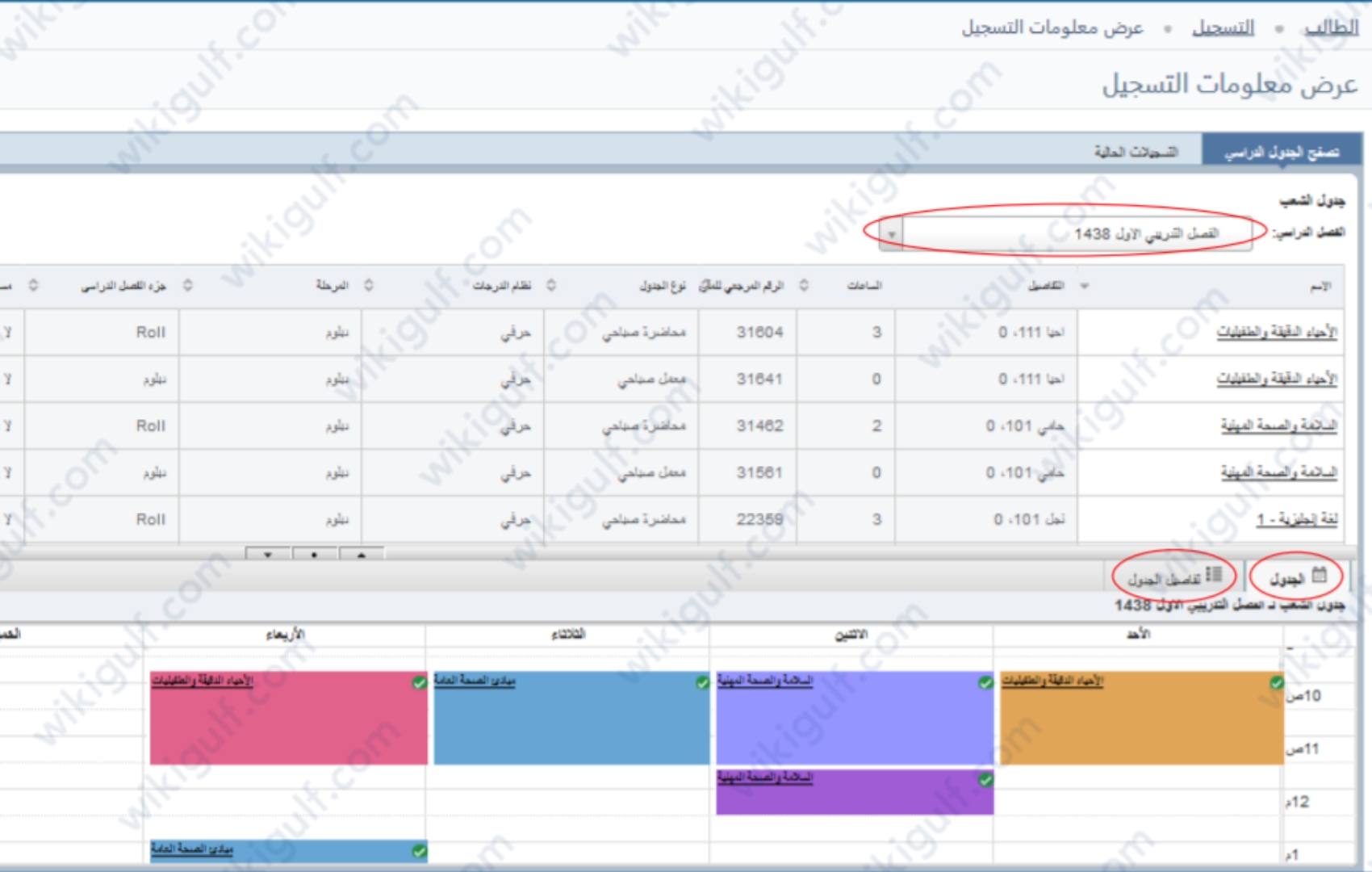Image resolution: width=1372 pixels, height=872 pixels.
Task: Click the 10ص time label
Action: [1303, 695]
